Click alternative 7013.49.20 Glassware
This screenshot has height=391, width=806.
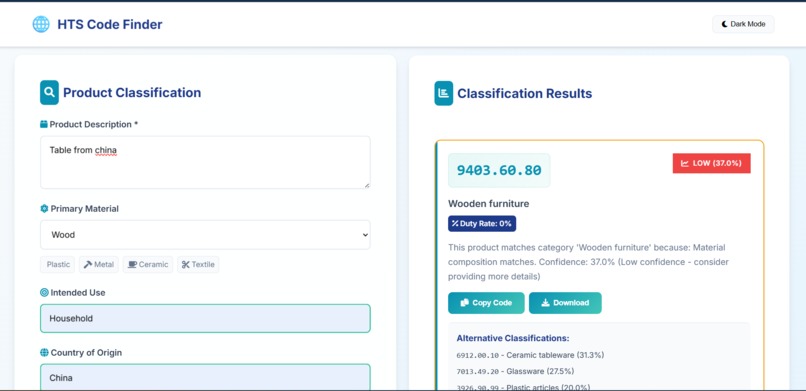tap(515, 371)
